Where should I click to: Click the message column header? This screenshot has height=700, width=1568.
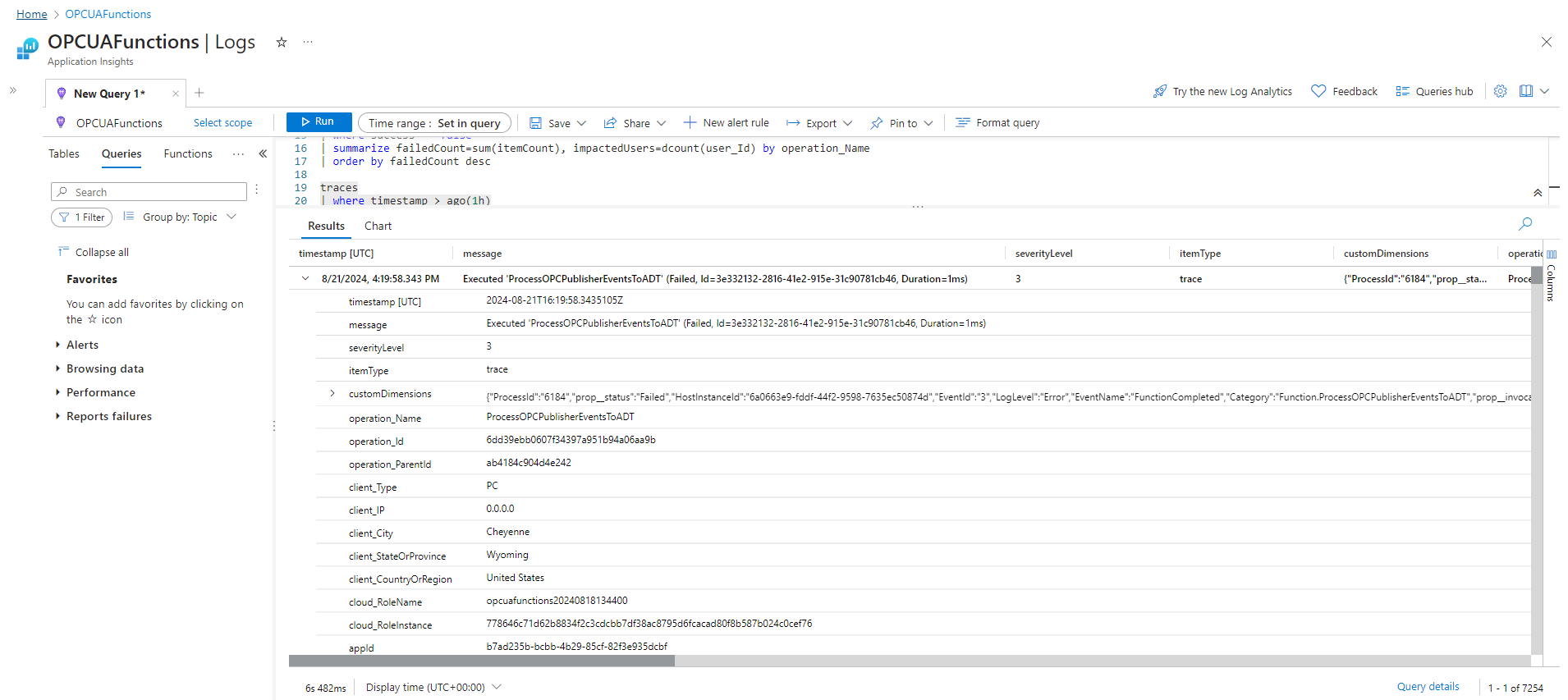[x=482, y=254]
